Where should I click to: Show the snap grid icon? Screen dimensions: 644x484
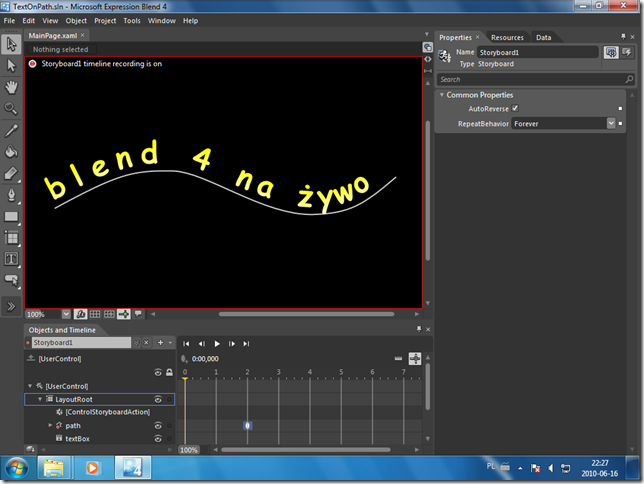(x=95, y=314)
